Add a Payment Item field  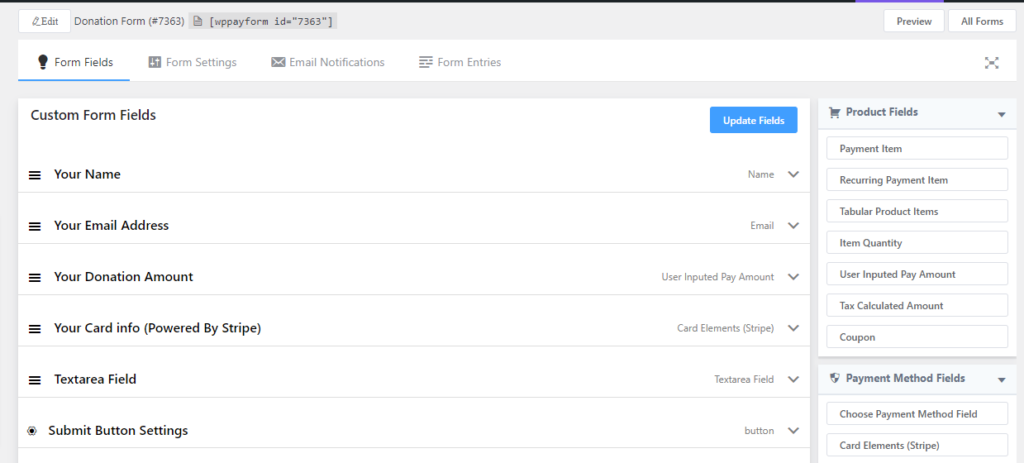(917, 148)
